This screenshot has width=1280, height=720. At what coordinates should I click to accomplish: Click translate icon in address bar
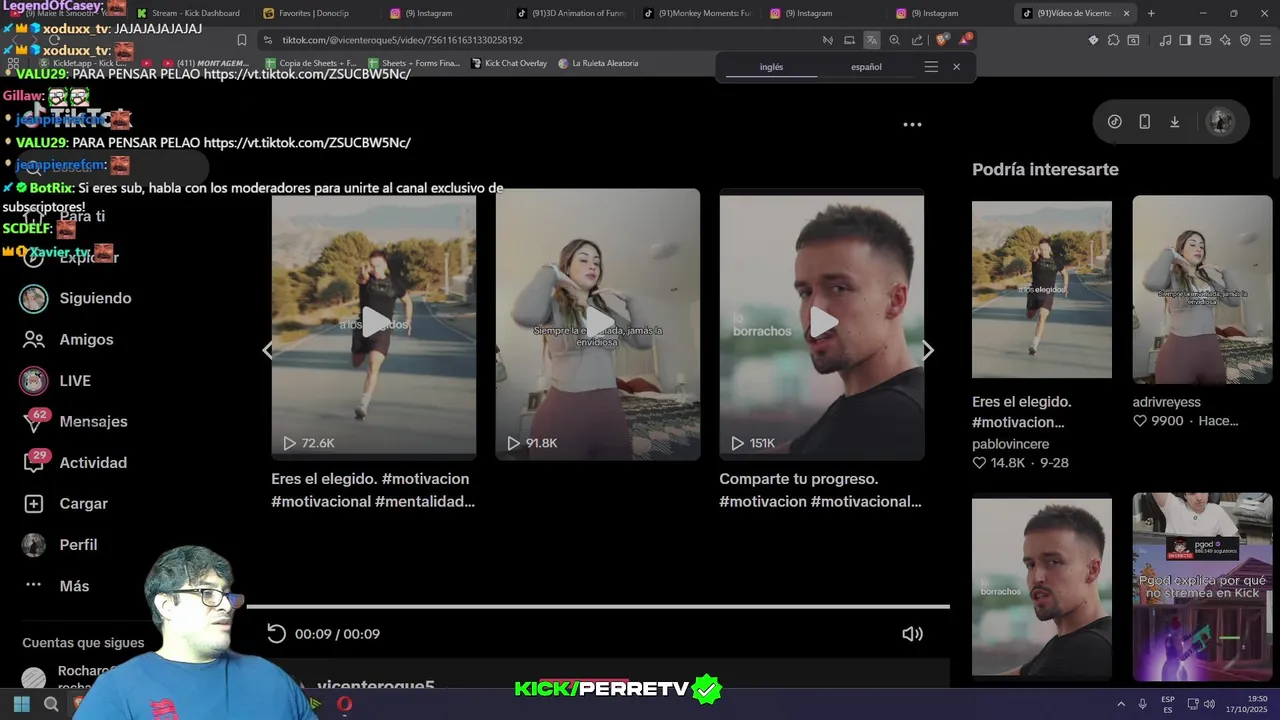872,40
